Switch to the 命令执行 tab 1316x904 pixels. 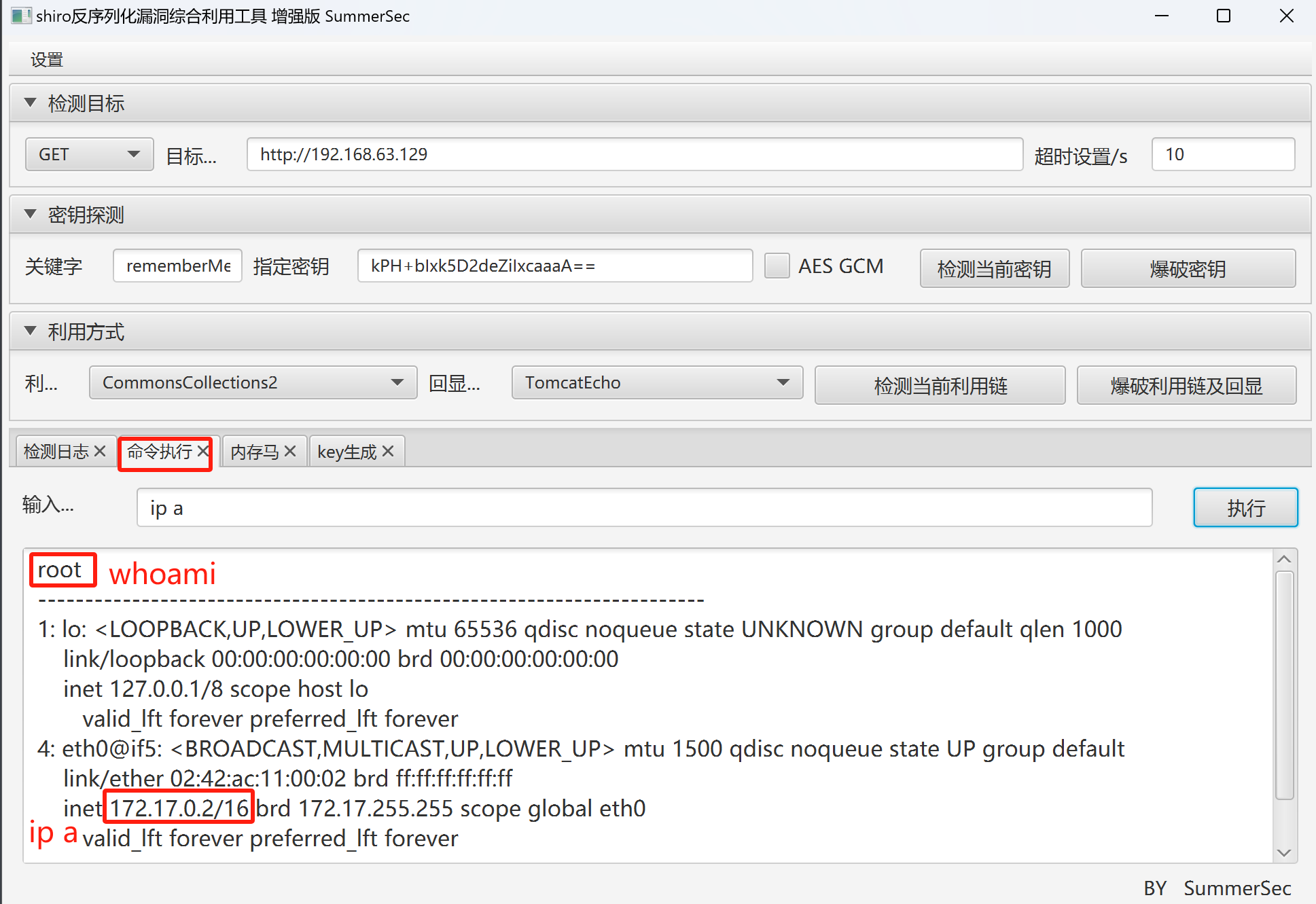(x=160, y=452)
